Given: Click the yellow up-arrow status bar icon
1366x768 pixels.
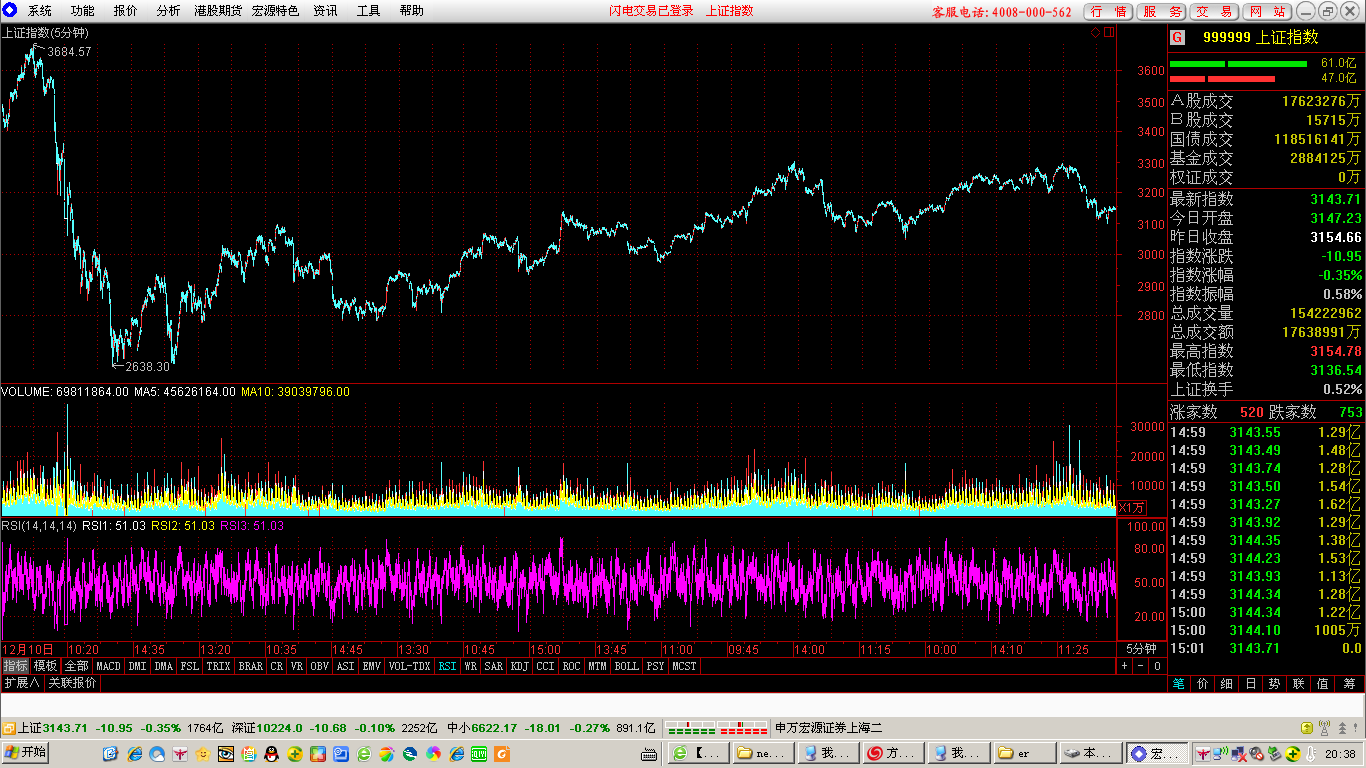Looking at the screenshot, I should coord(1306,728).
